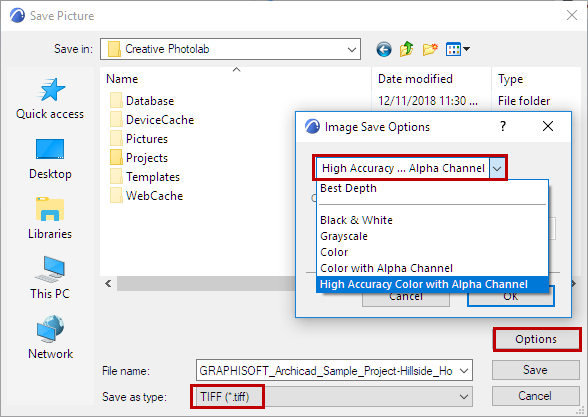Click the help question mark in Image Save Options
Viewport: 588px width, 417px height.
(503, 126)
